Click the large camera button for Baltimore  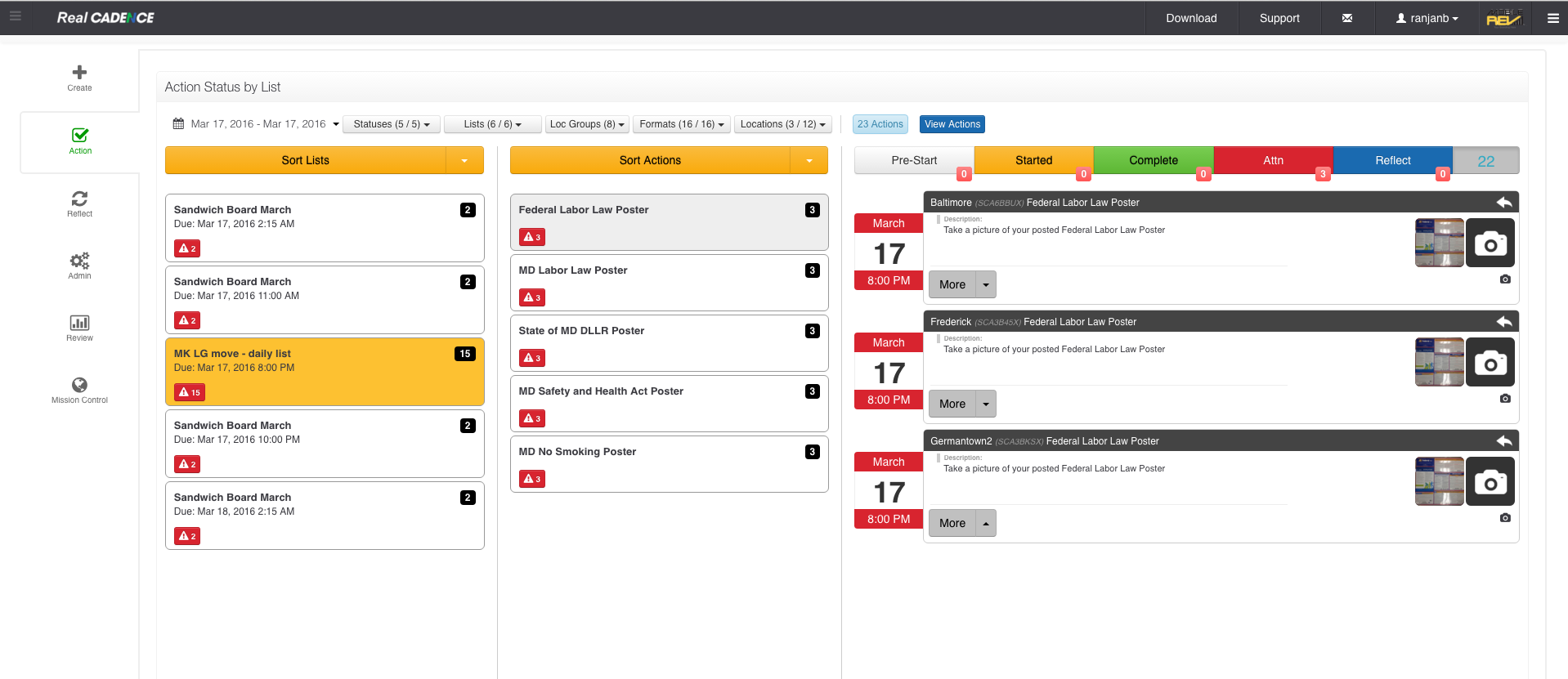[1490, 243]
